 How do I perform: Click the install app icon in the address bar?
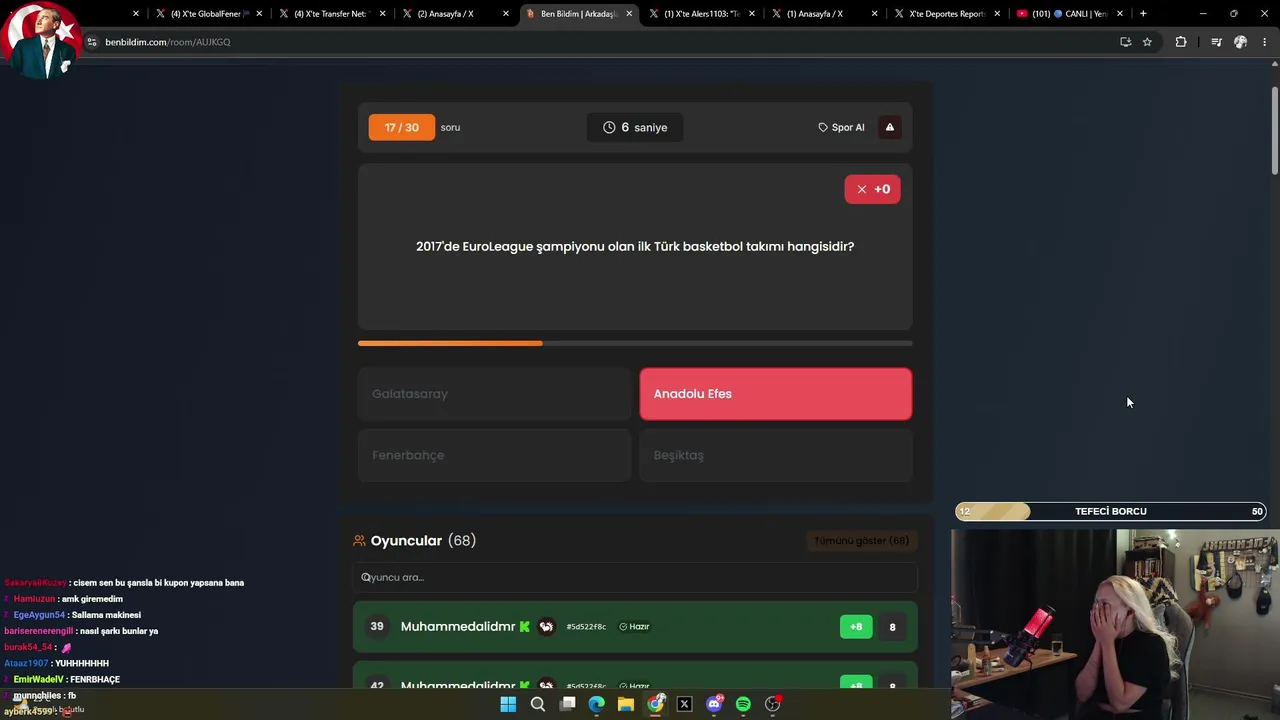[x=1126, y=42]
